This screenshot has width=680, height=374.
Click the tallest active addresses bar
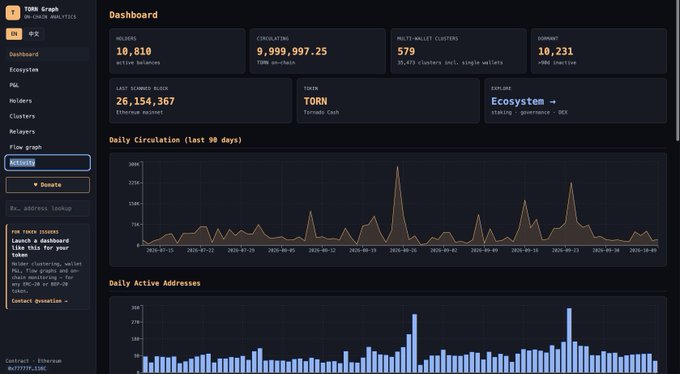point(569,340)
